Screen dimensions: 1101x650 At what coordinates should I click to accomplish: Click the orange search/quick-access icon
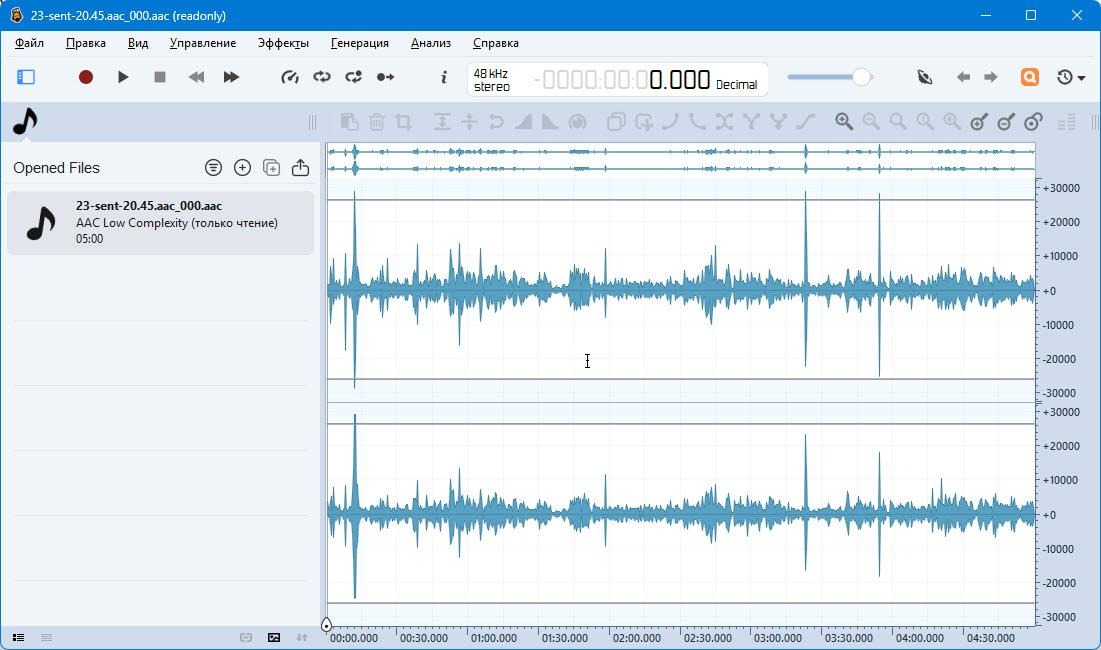pyautogui.click(x=1029, y=77)
